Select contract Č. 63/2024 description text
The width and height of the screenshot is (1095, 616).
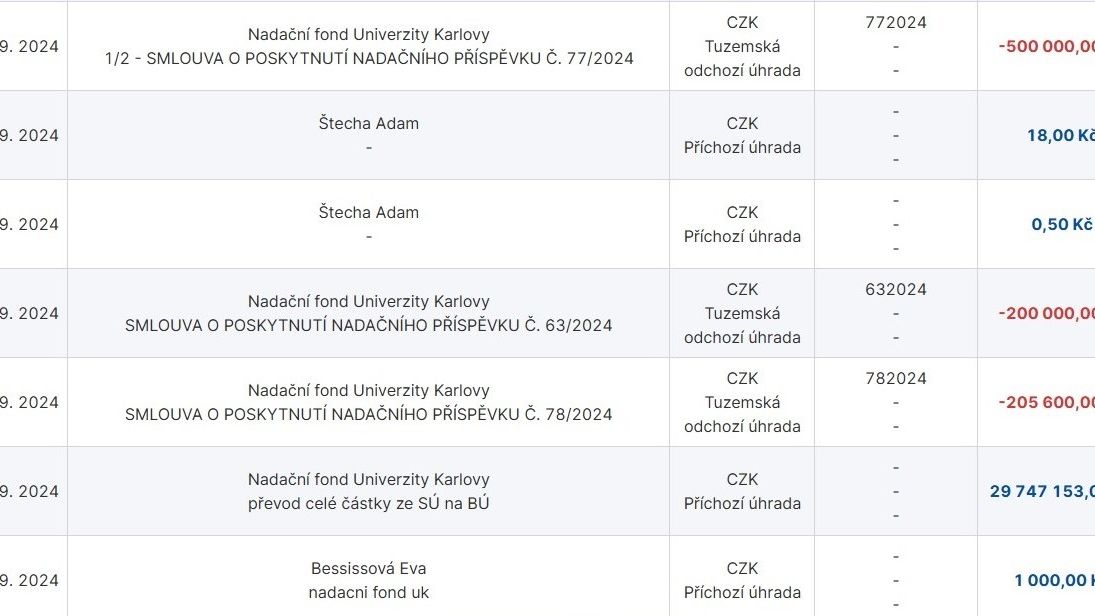point(369,325)
